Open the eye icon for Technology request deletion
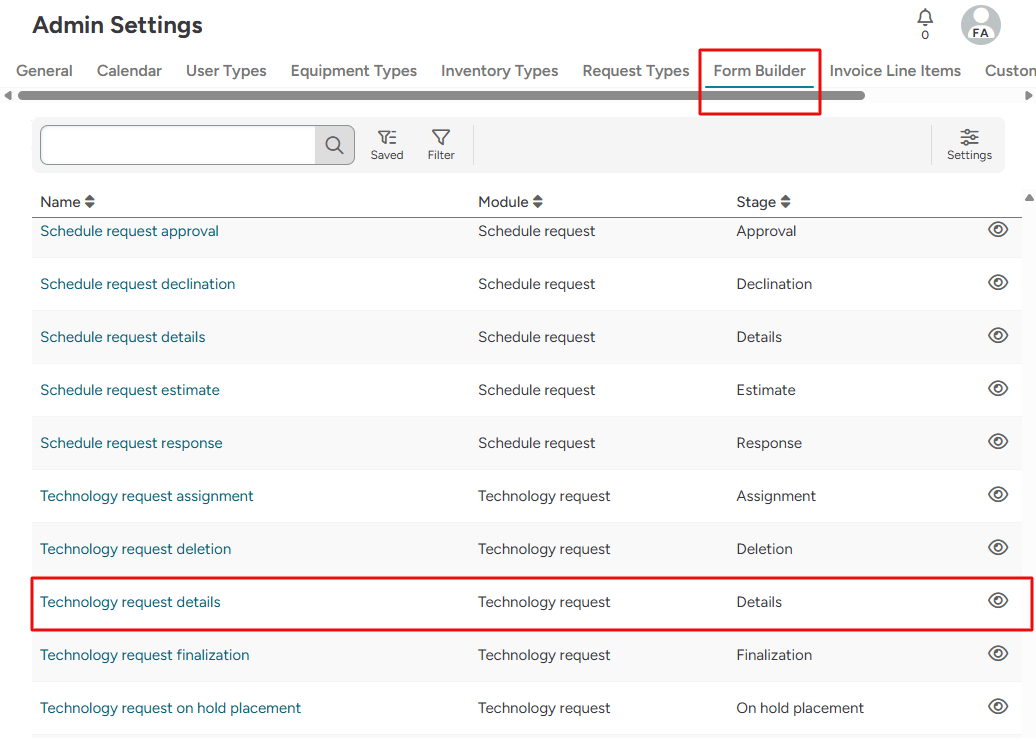Screen dimensions: 1036x738 (x=997, y=547)
